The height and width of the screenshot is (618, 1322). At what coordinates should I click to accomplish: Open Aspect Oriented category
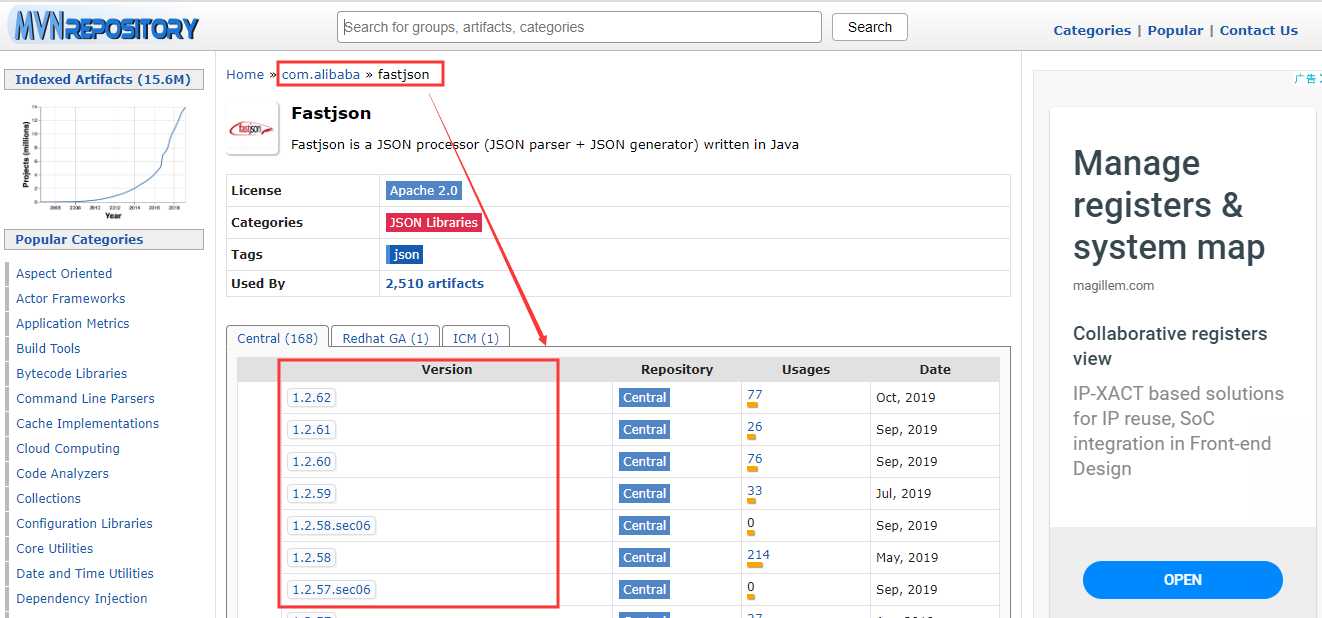pyautogui.click(x=64, y=273)
